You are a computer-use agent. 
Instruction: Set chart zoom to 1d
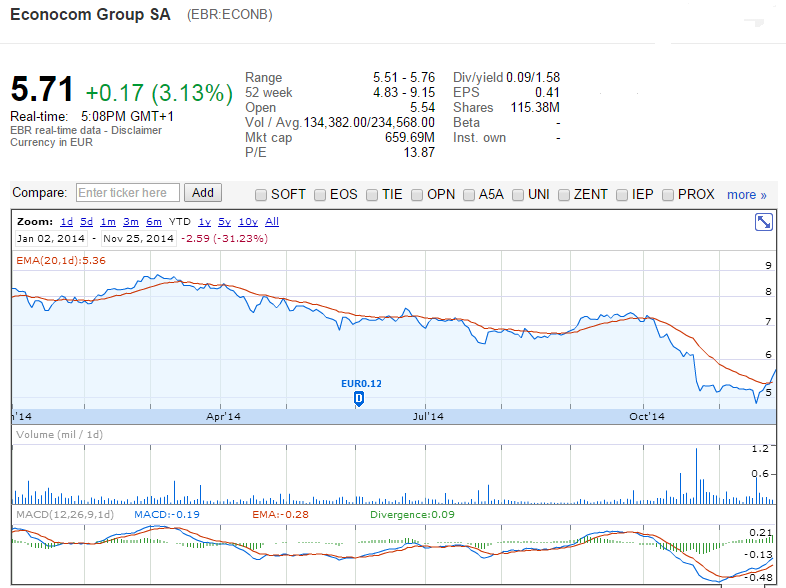click(67, 222)
